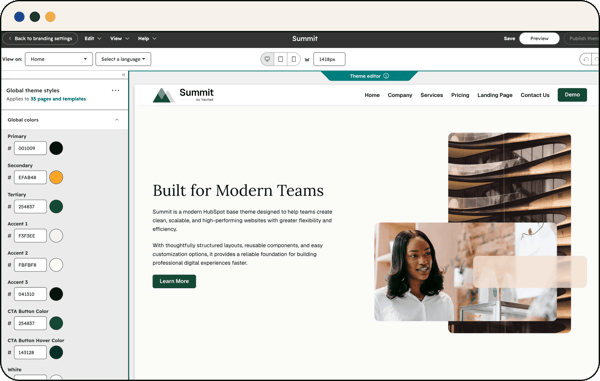600x381 pixels.
Task: Open the Accent 3 color swatch
Action: coord(56,294)
